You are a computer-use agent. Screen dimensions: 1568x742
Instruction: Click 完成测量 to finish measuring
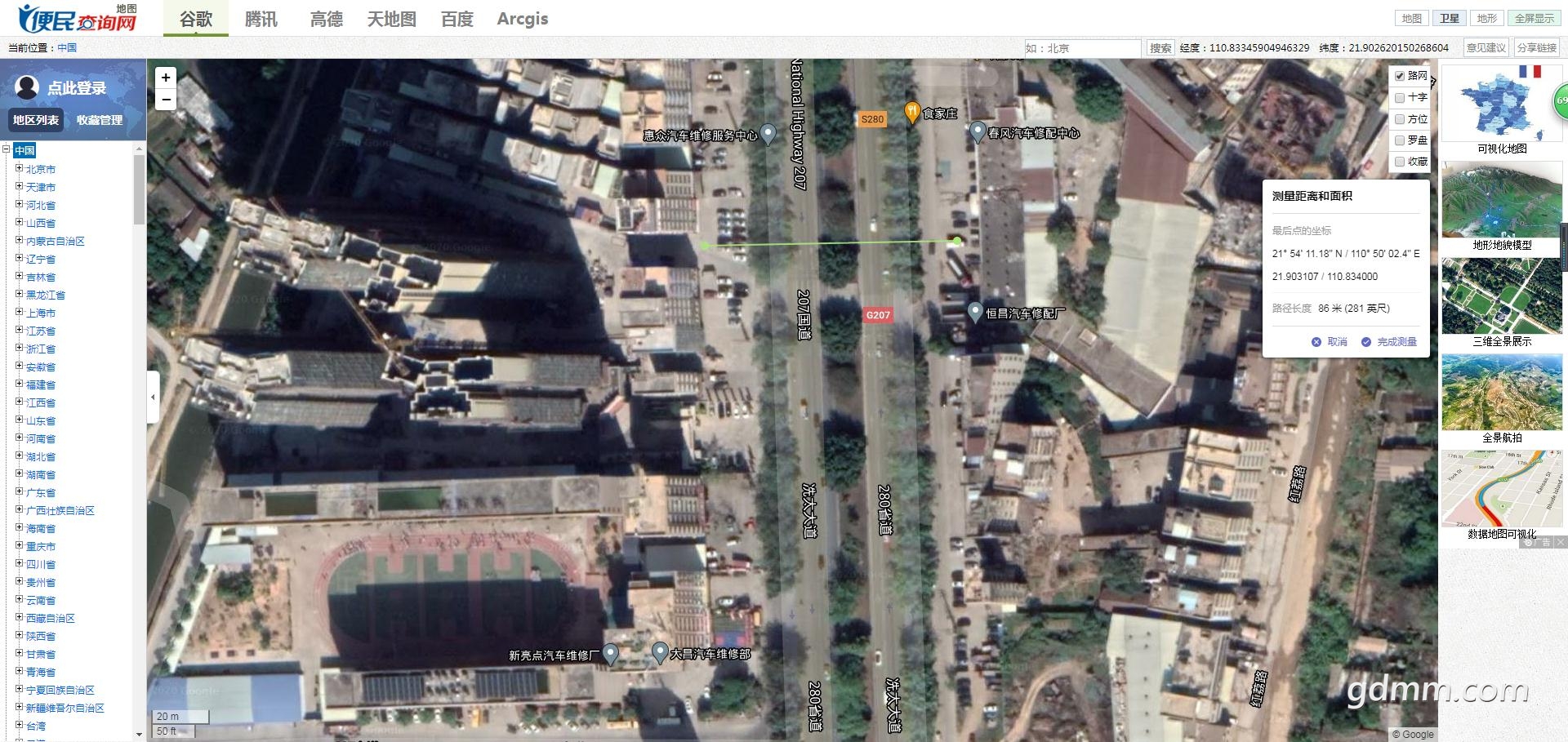tap(1389, 342)
